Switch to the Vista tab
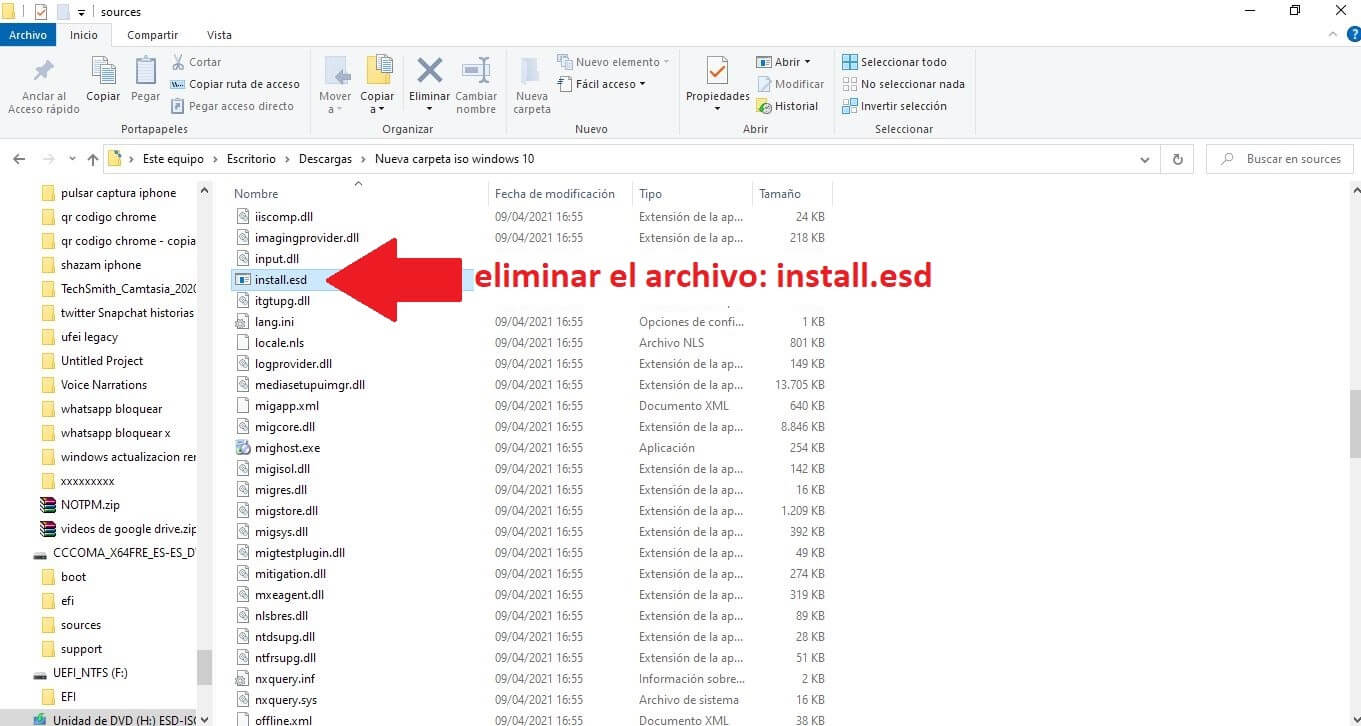1361x726 pixels. (219, 35)
